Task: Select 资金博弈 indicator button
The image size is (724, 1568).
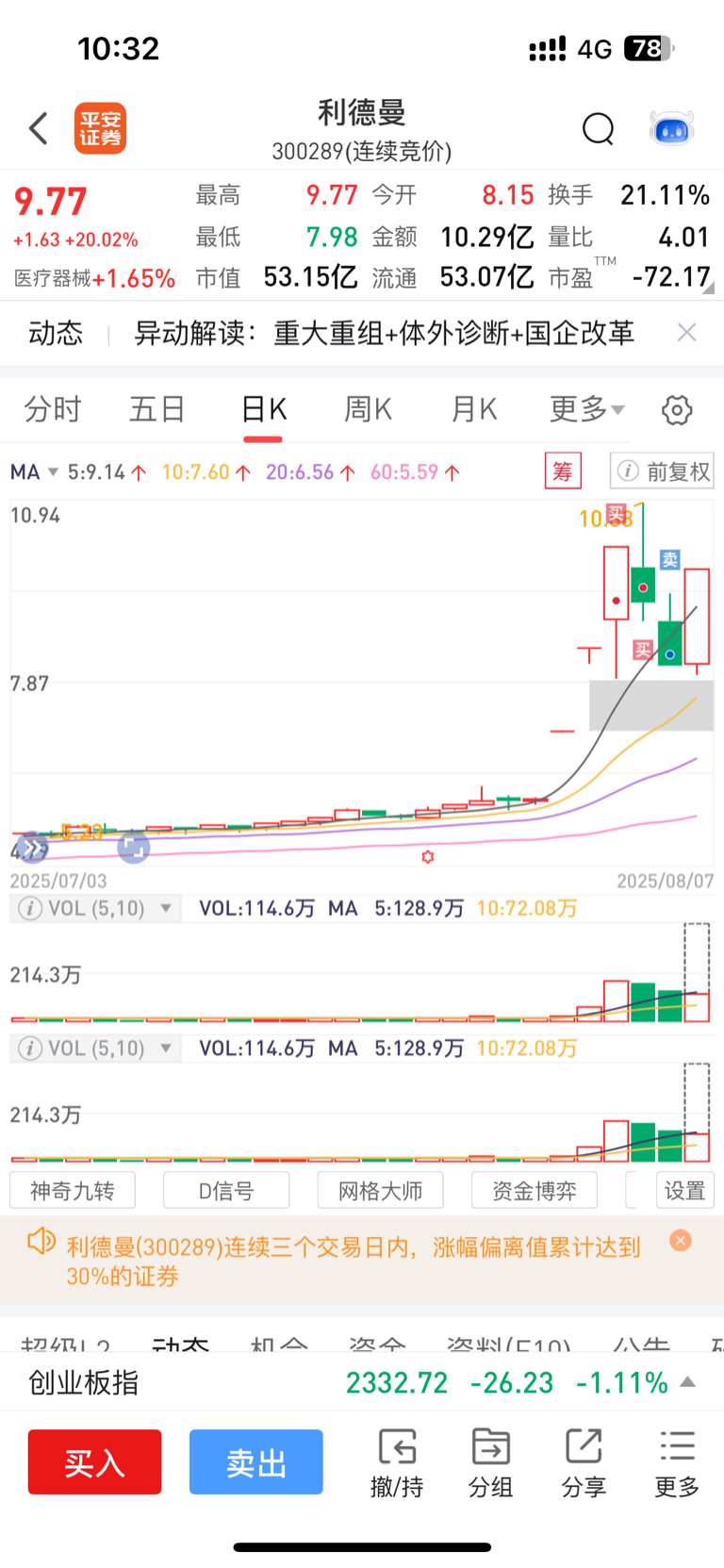Action: 535,1191
